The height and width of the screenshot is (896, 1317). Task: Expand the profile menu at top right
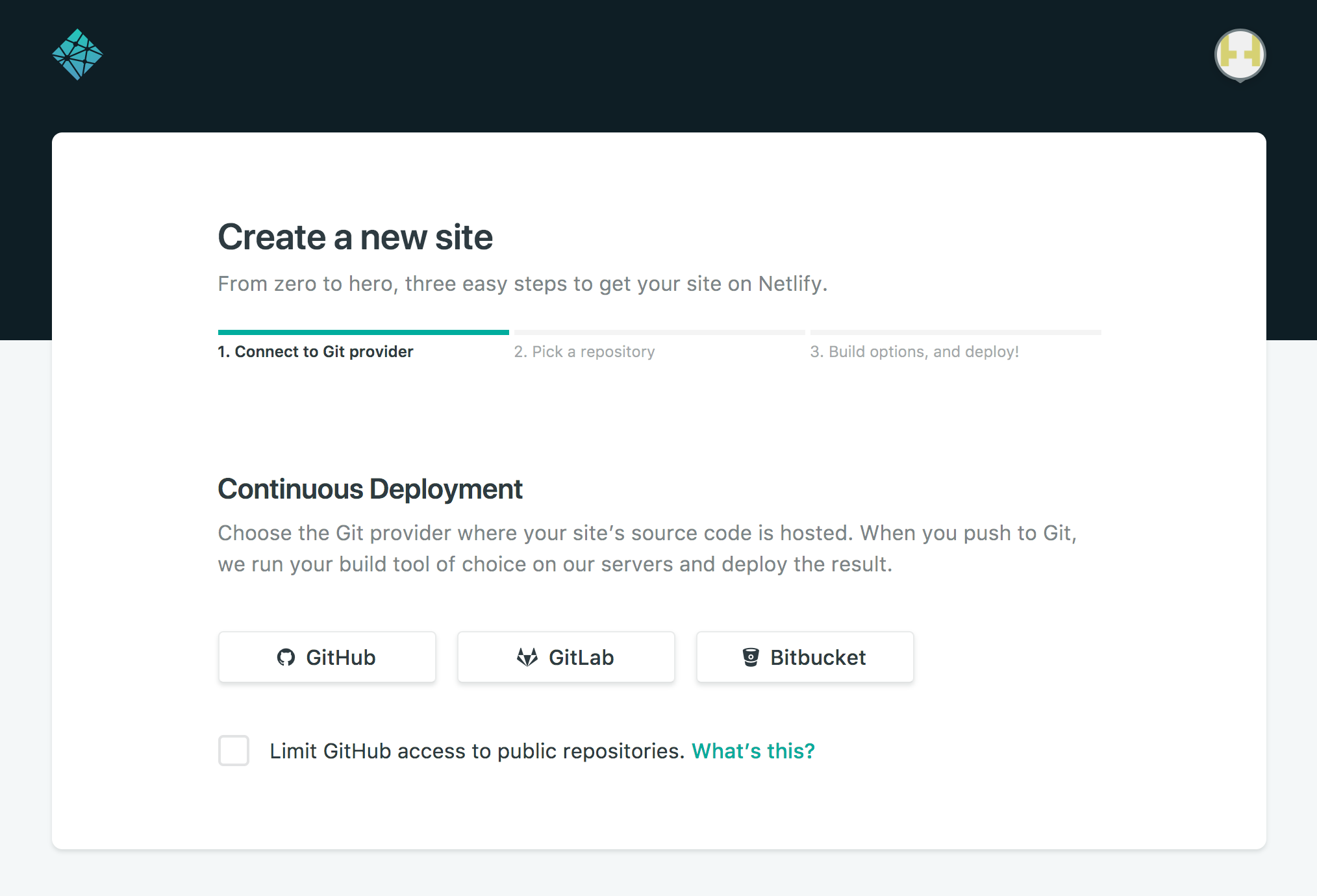(x=1240, y=55)
